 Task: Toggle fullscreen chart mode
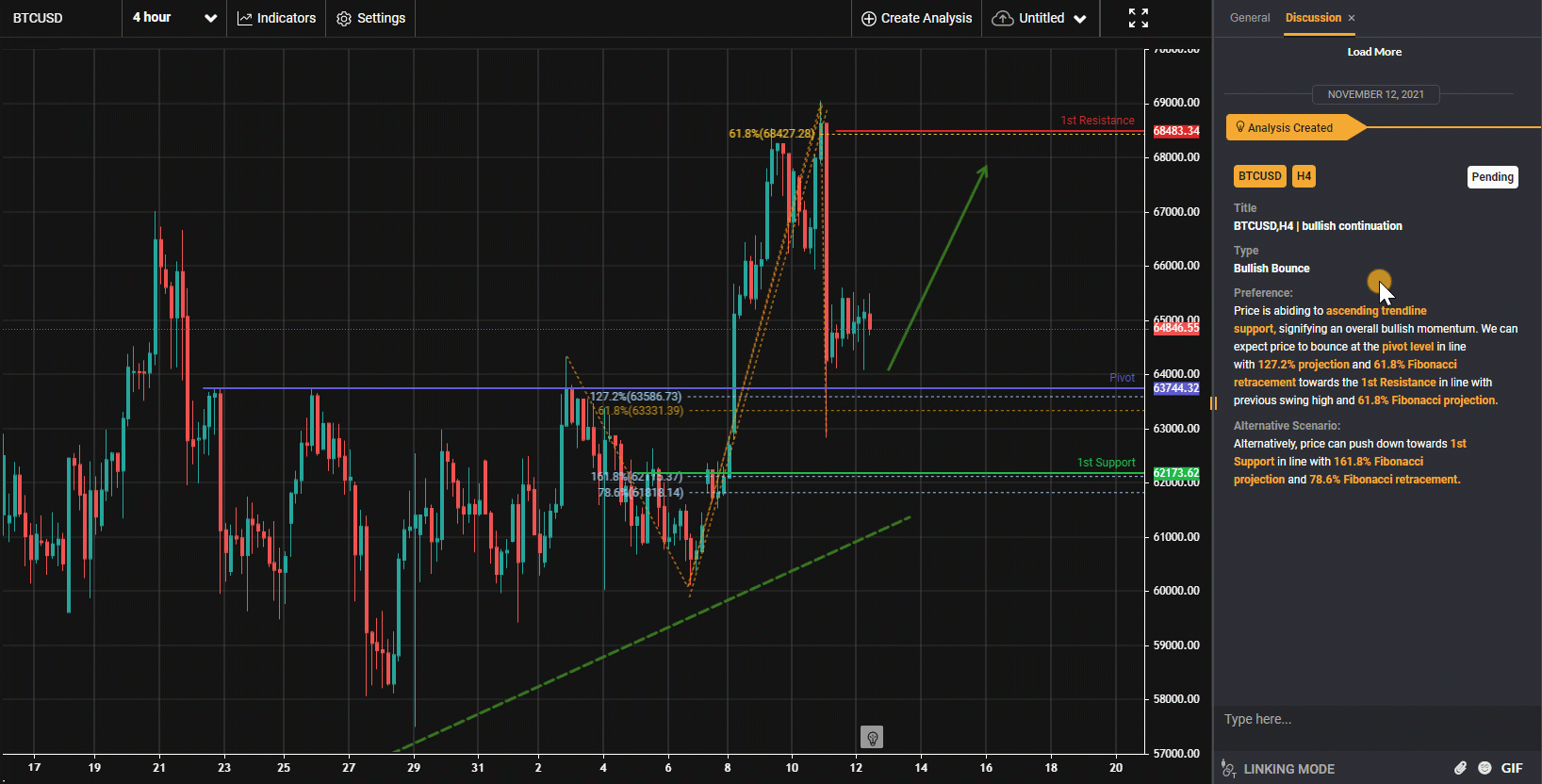point(1139,18)
